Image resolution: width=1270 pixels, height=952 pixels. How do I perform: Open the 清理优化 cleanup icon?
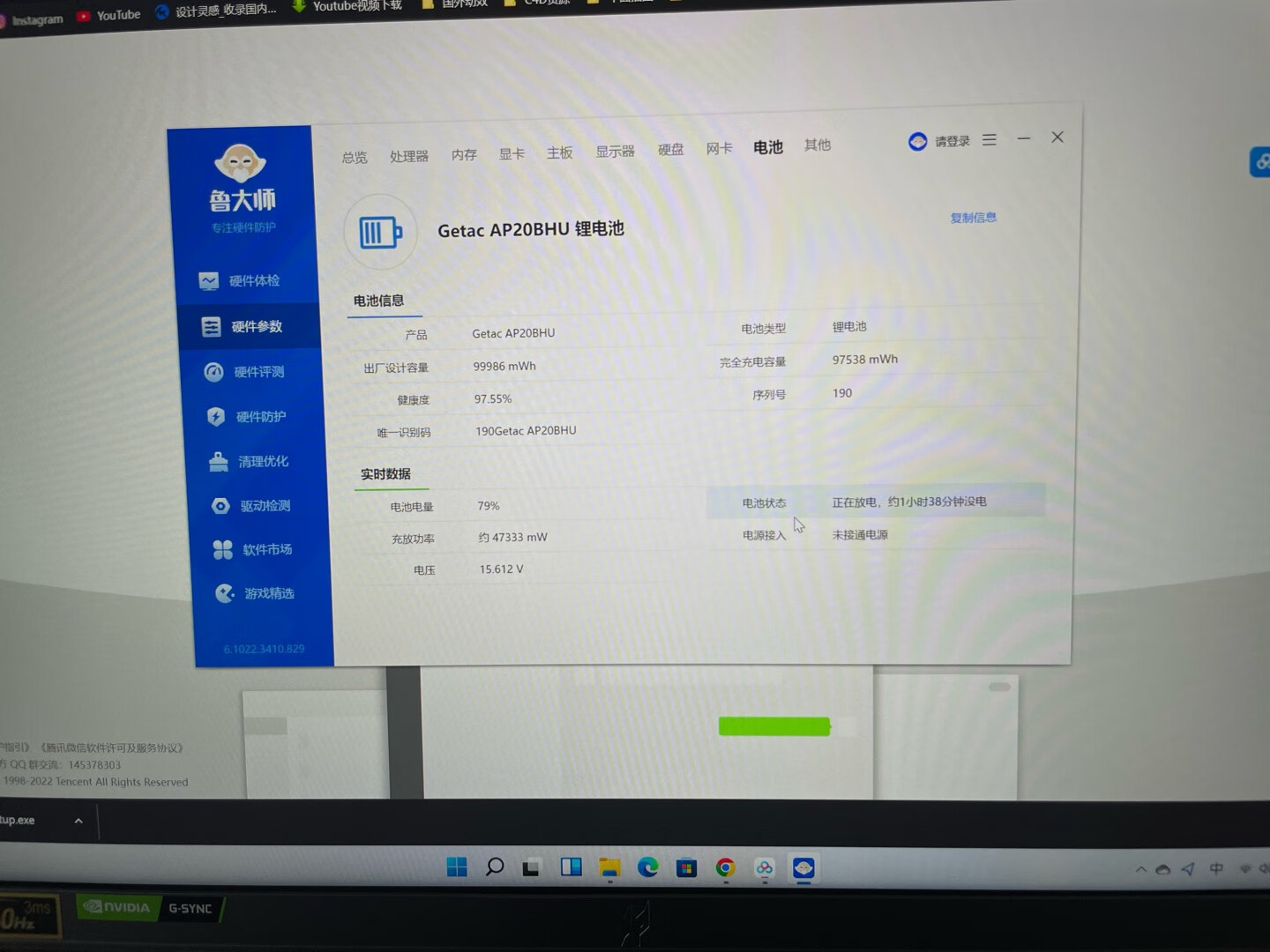pos(219,462)
